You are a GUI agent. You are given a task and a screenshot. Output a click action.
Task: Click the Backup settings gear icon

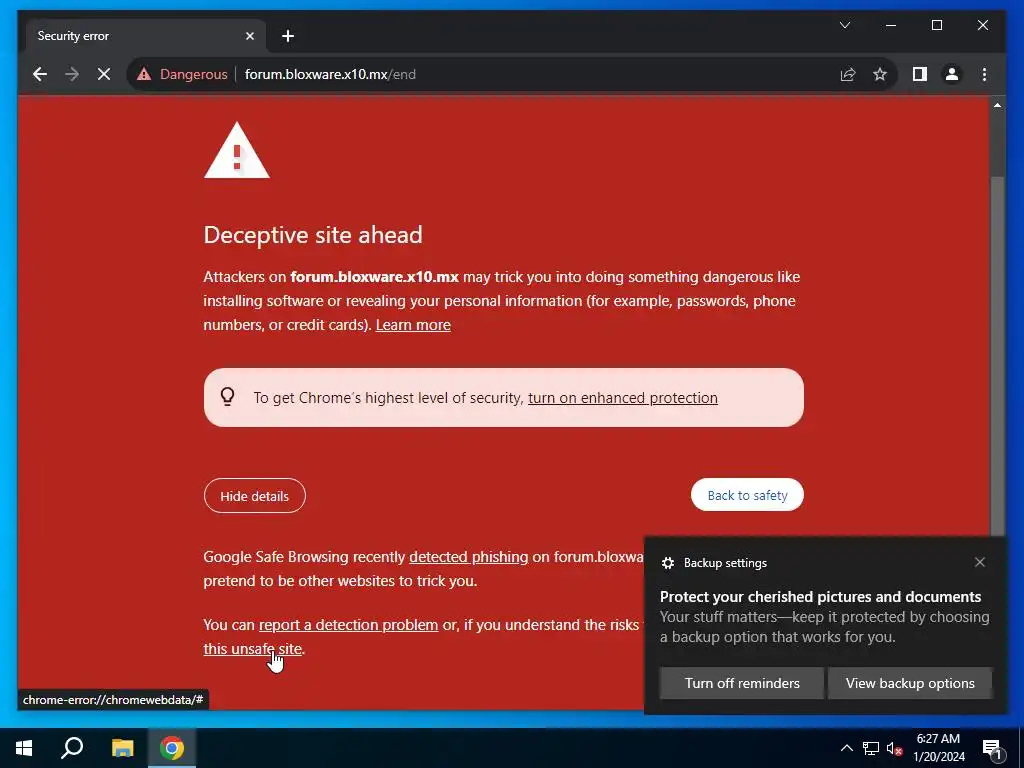click(667, 563)
